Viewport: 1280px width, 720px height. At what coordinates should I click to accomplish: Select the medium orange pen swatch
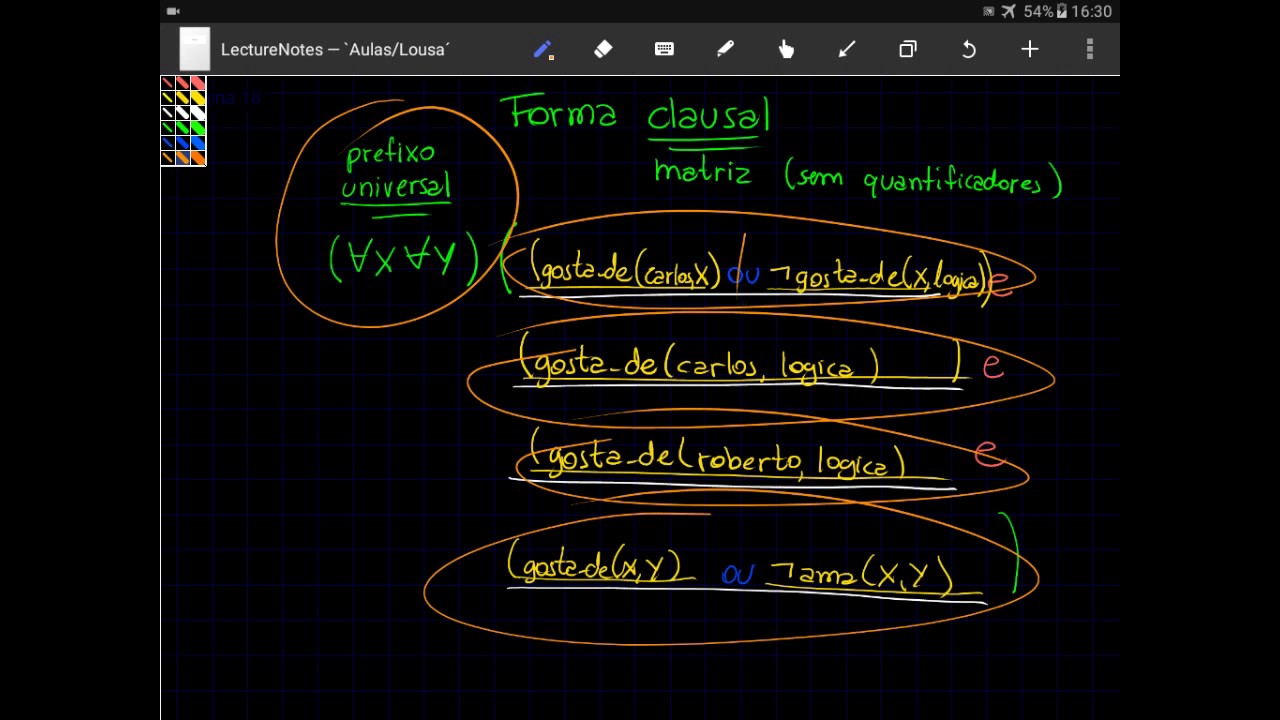pyautogui.click(x=183, y=158)
